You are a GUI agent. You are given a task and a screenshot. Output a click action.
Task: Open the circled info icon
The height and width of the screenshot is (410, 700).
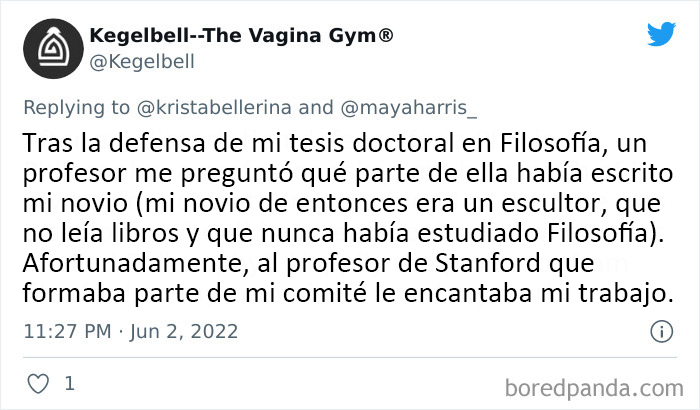pos(661,330)
